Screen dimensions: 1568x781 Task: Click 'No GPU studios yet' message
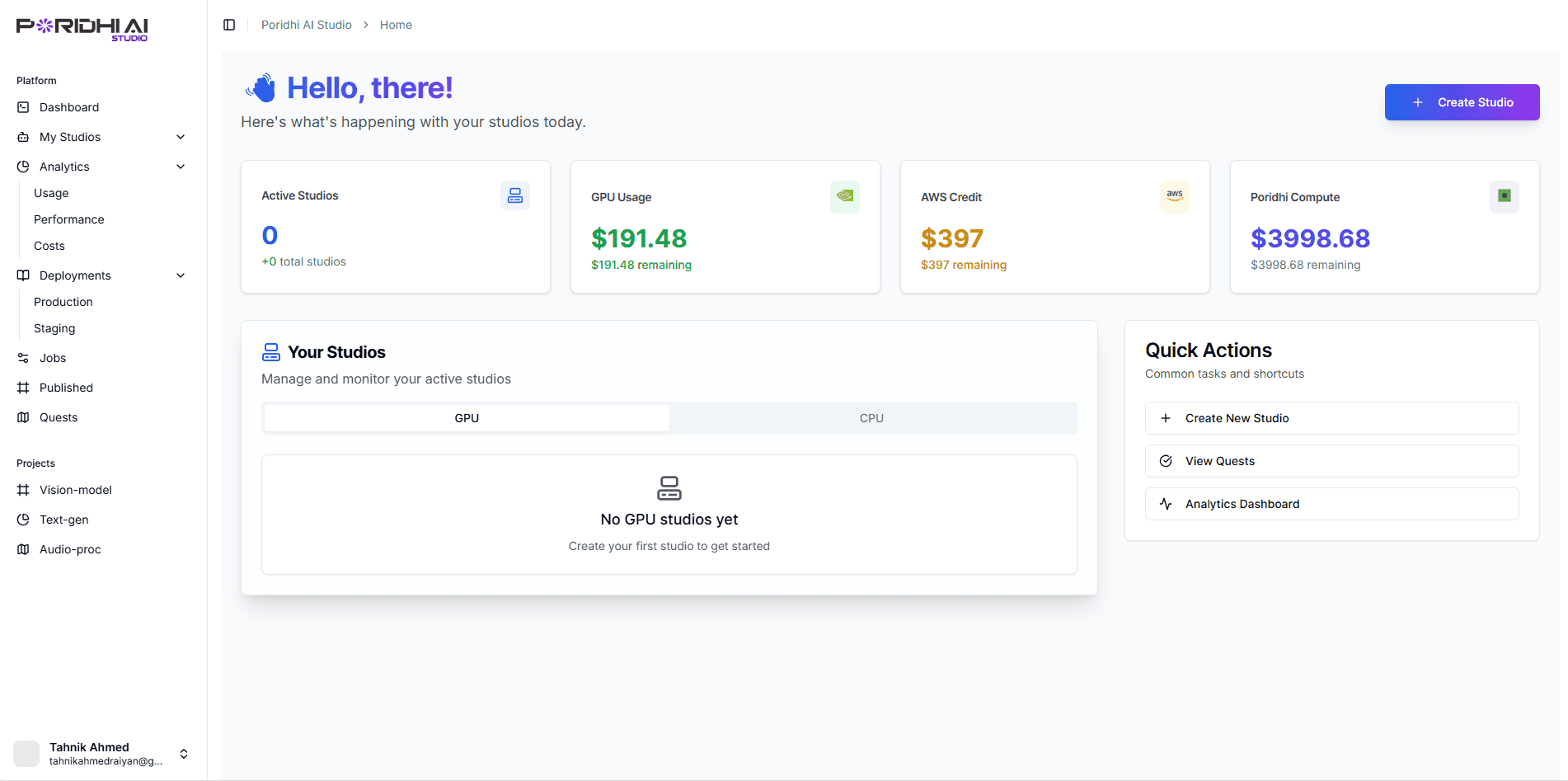pos(669,520)
